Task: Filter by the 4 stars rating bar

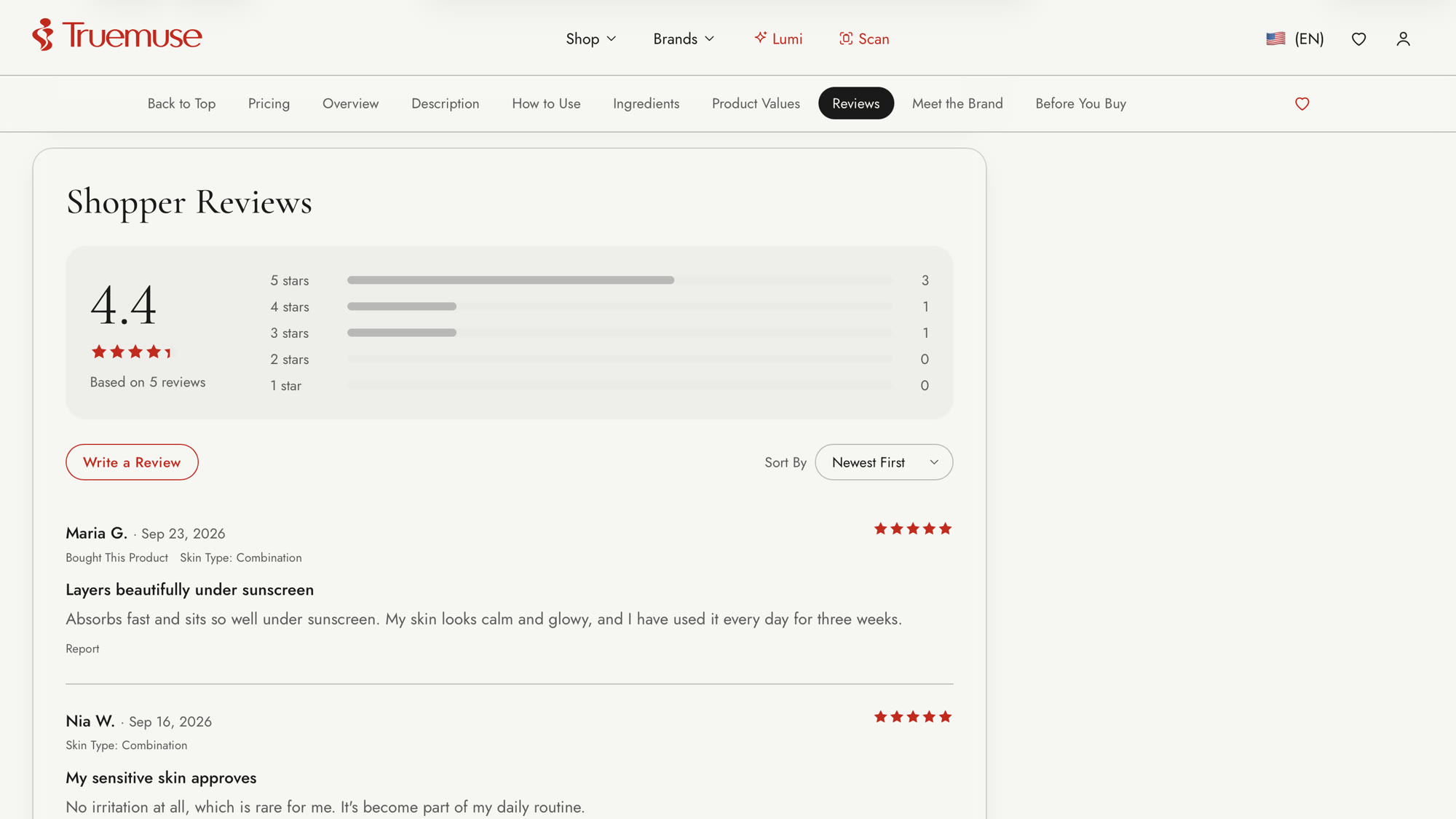Action: [x=620, y=306]
